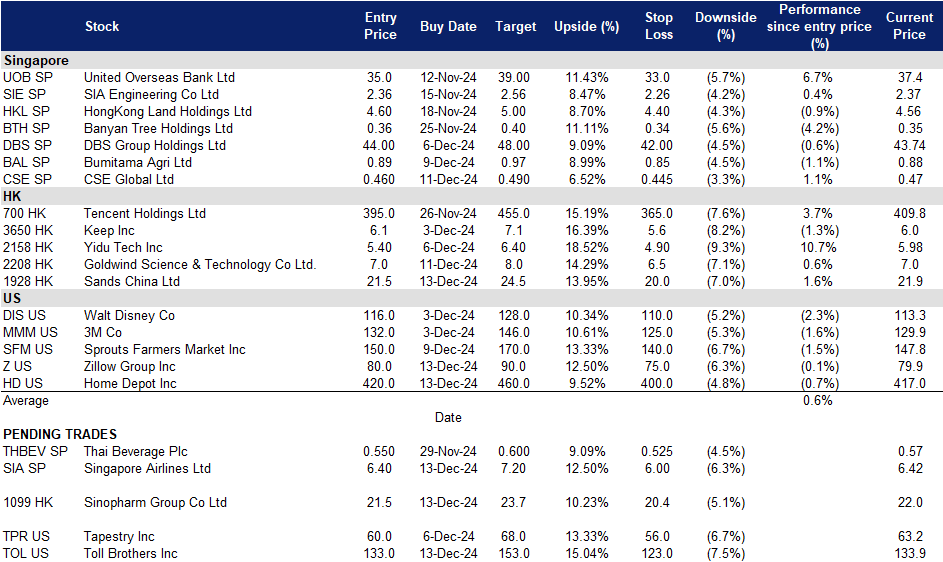Click Walt Disney's current price '113.3'
The image size is (943, 562).
coord(910,315)
